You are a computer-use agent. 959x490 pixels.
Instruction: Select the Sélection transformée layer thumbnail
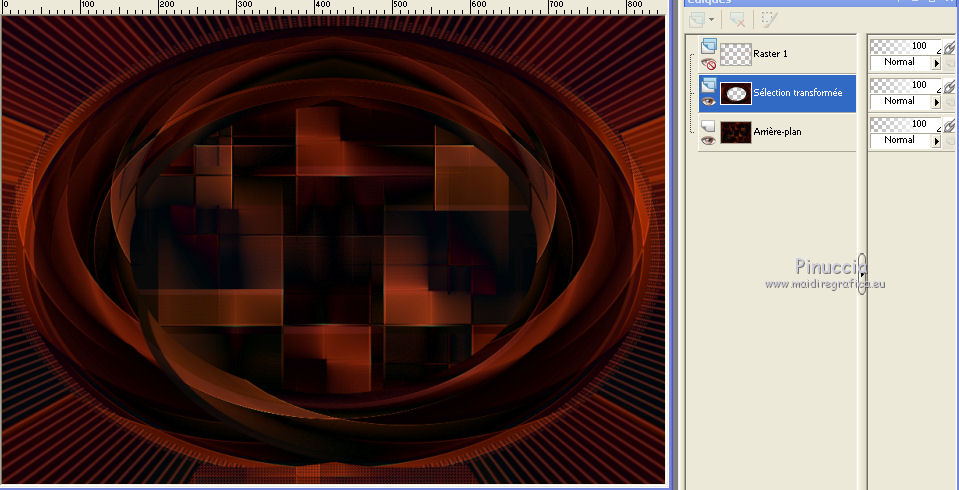(x=736, y=93)
